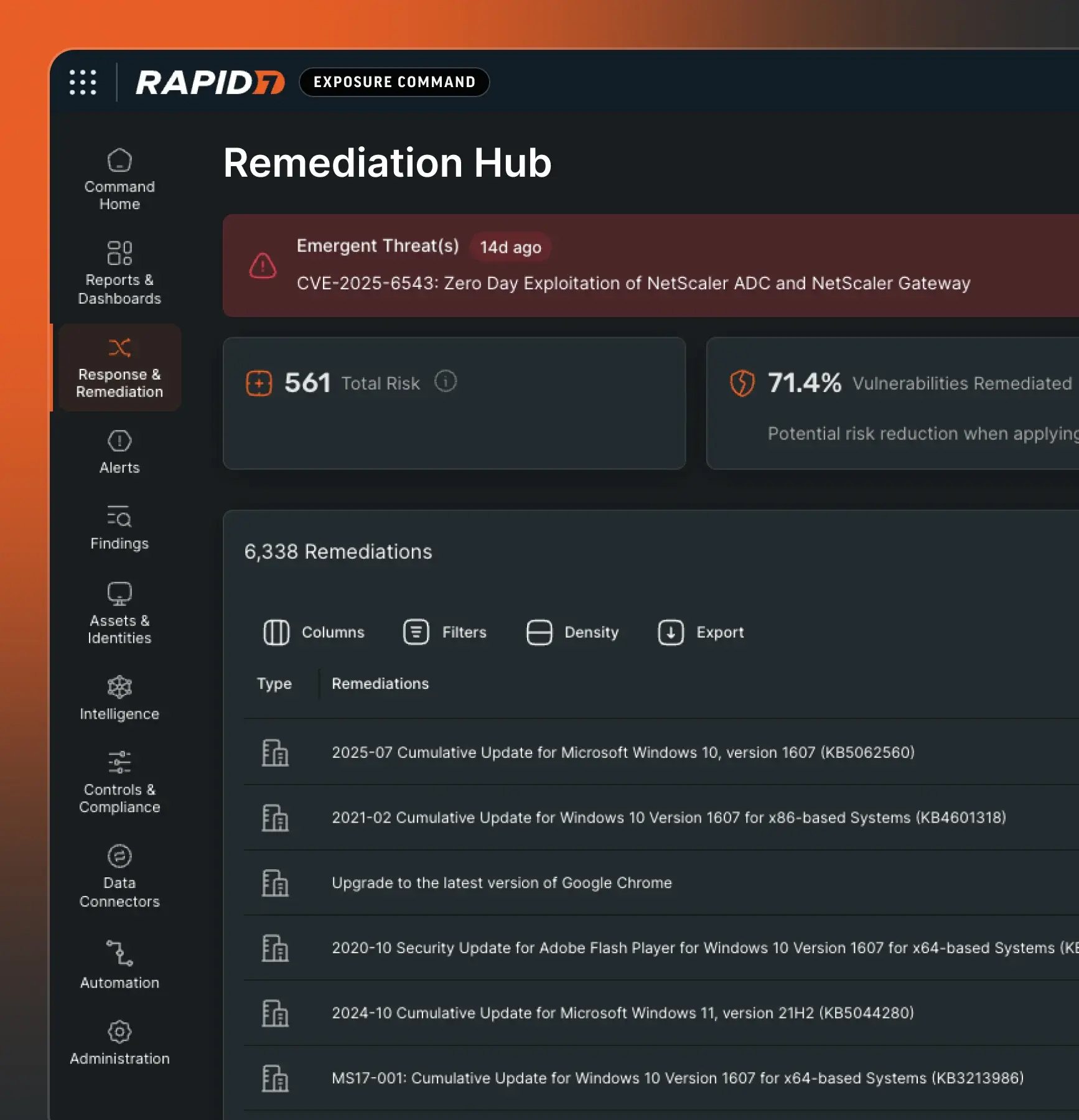Click the 561 Total Risk value
Image resolution: width=1079 pixels, height=1120 pixels.
(307, 383)
